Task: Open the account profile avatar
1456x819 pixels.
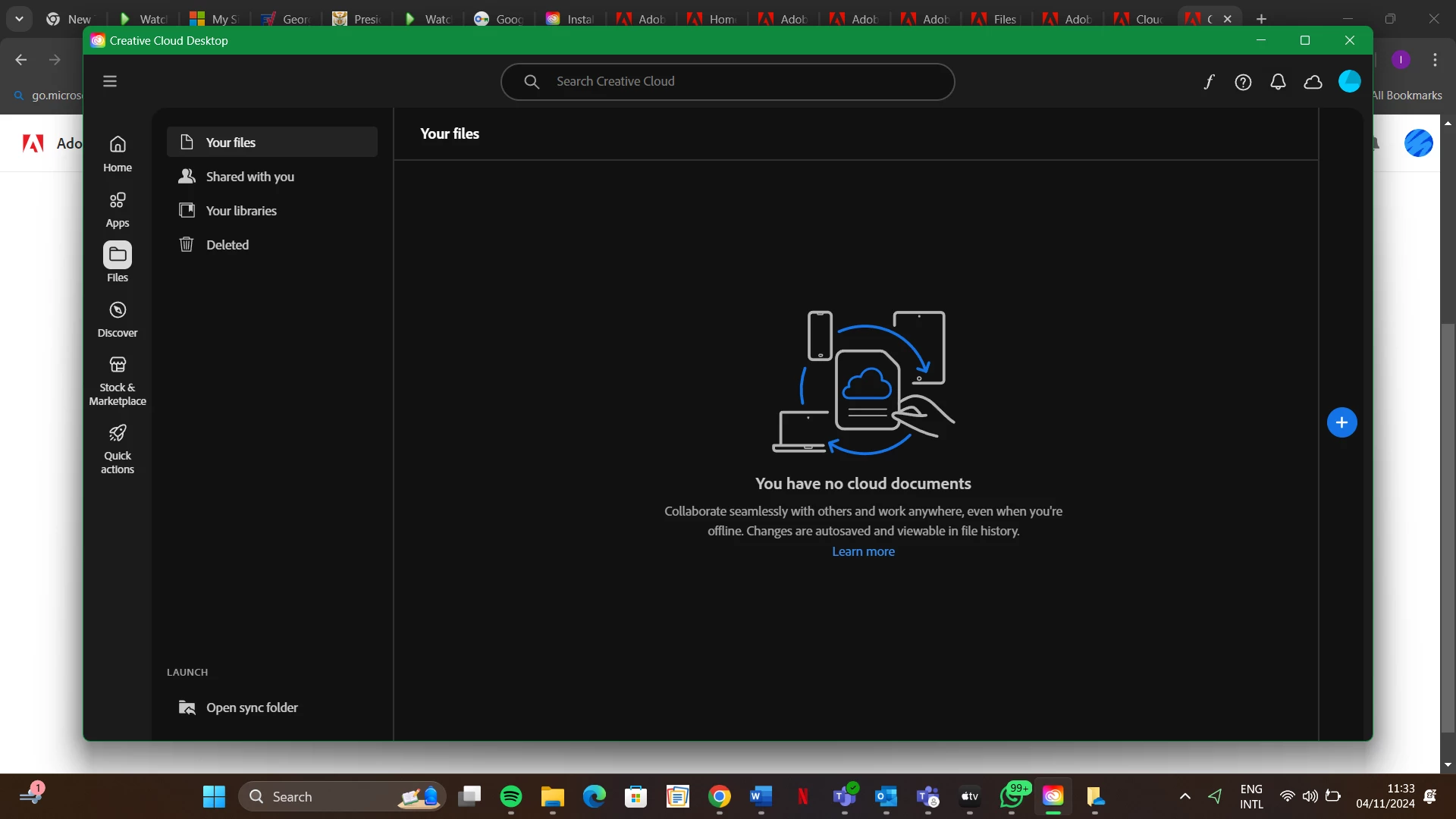Action: tap(1349, 81)
